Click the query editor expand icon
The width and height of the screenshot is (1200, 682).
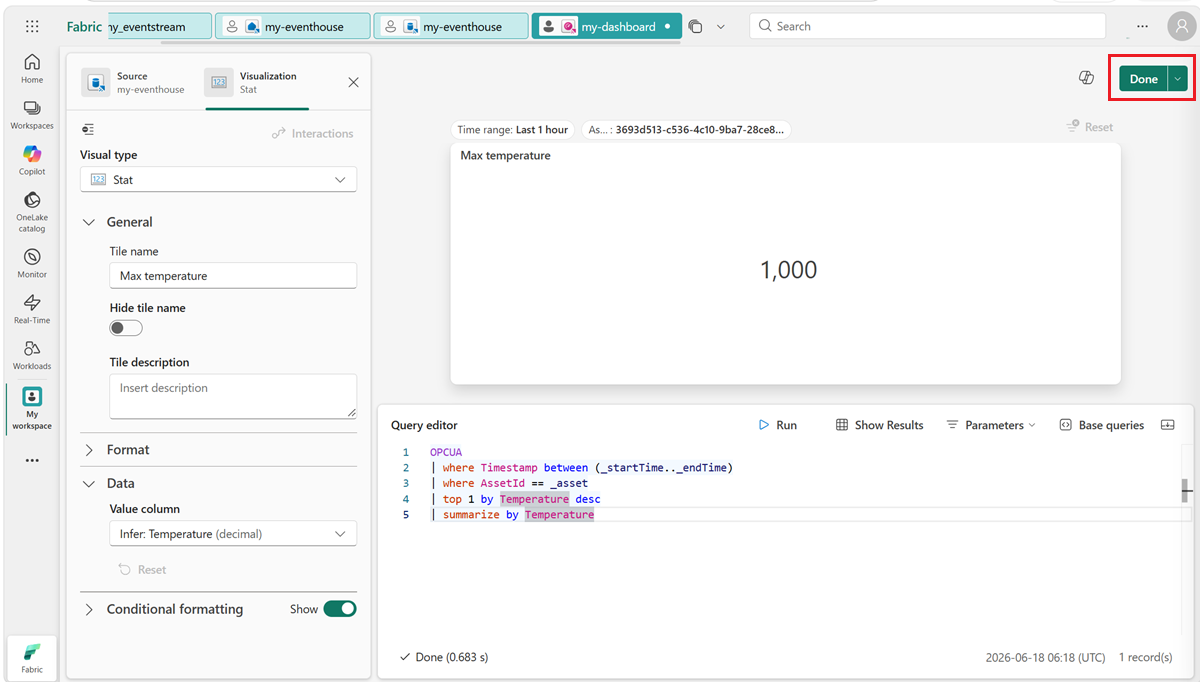pos(1167,425)
